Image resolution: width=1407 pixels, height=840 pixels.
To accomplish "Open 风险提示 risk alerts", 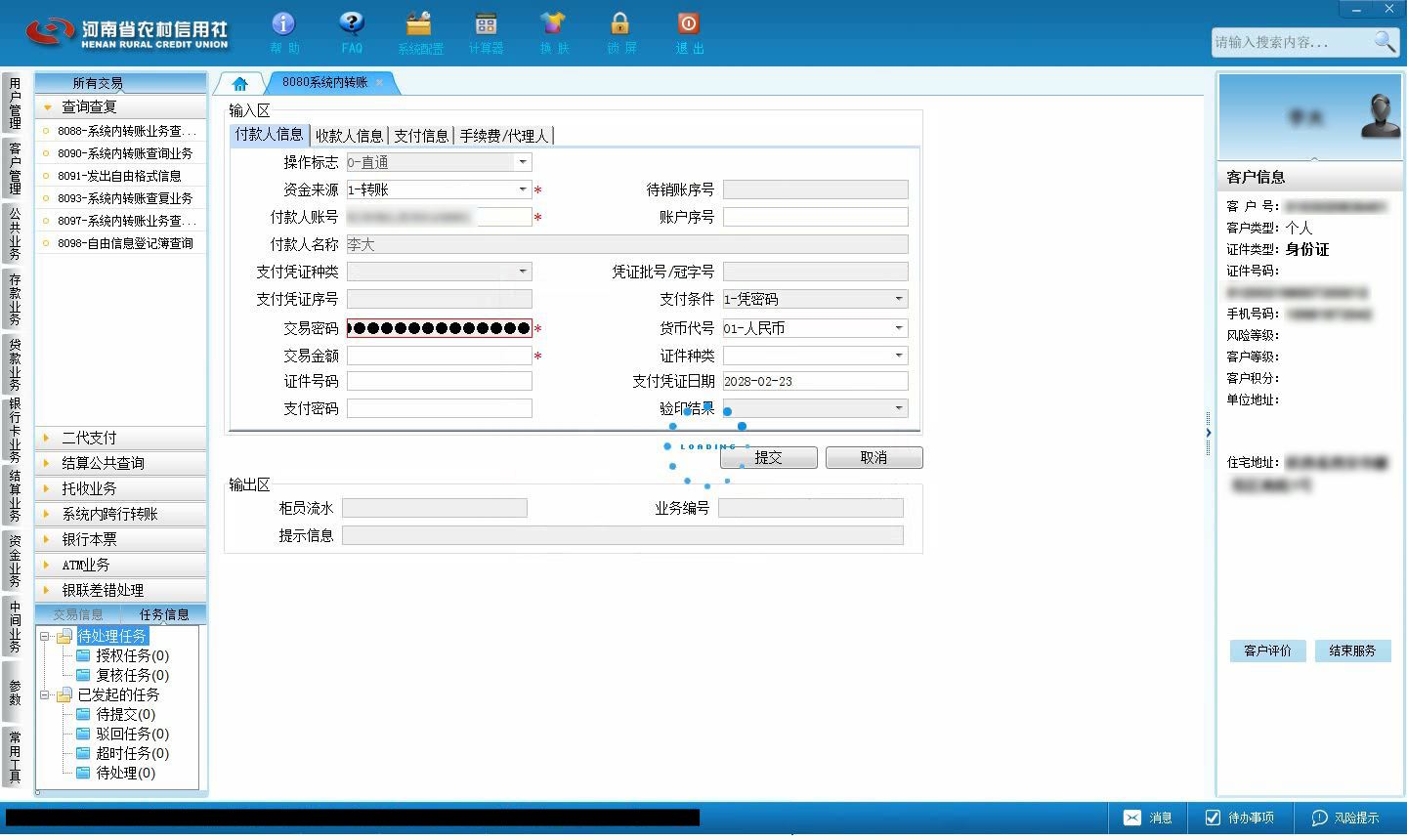I will point(1345,818).
